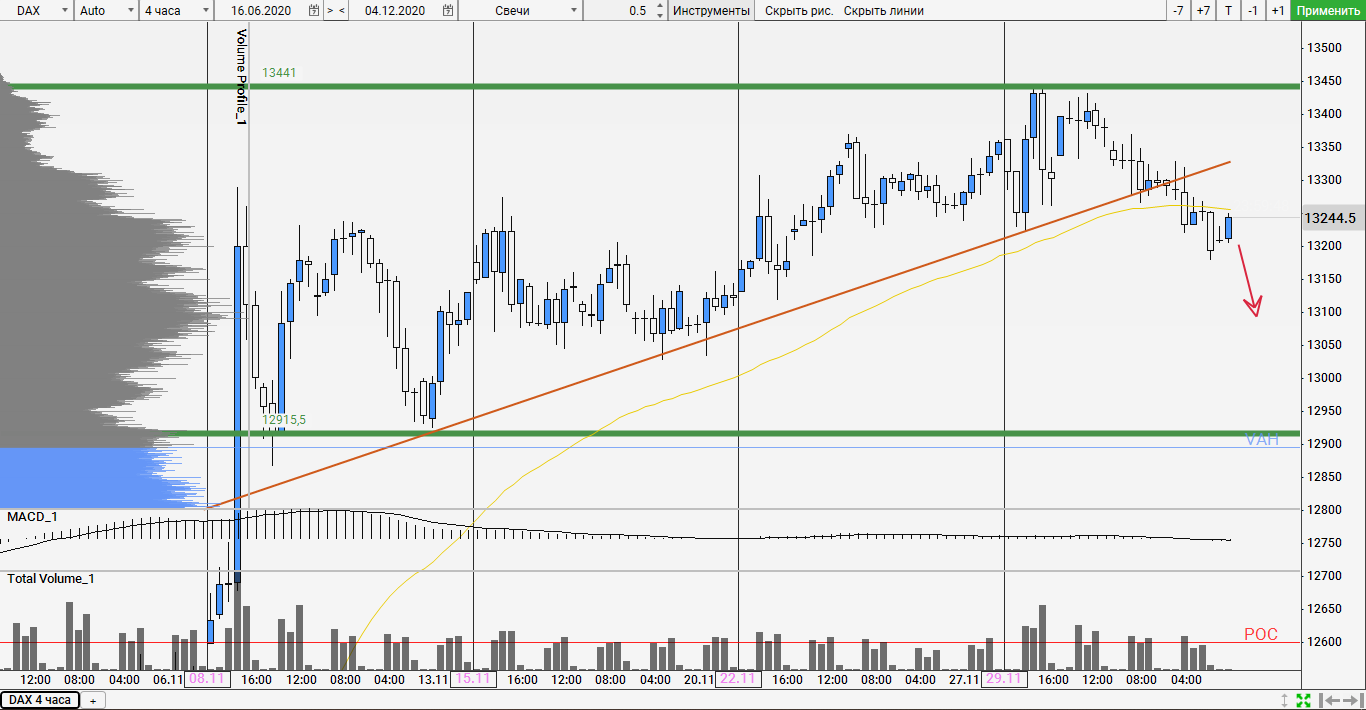Open start date calendar picker icon

[x=314, y=11]
